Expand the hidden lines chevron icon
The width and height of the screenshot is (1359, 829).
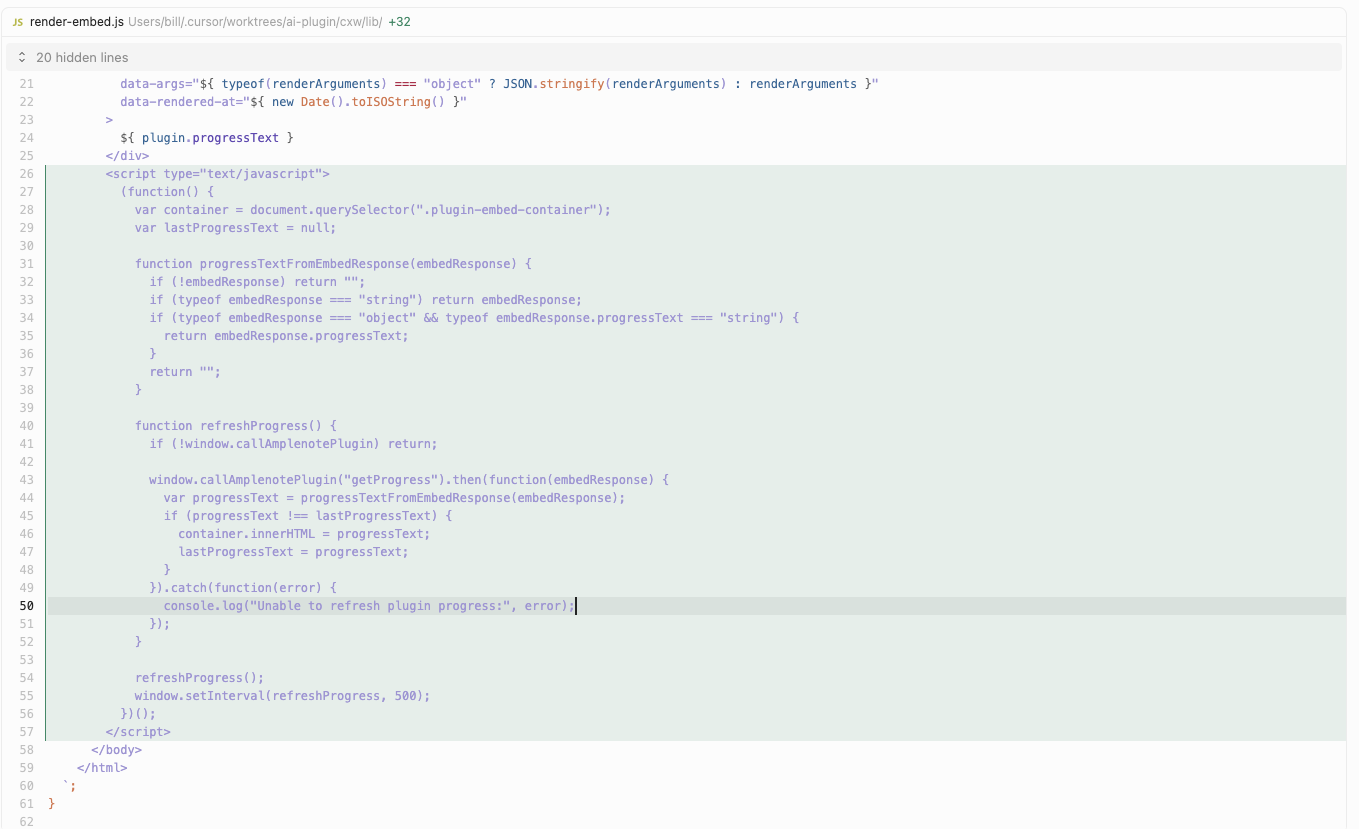[22, 58]
